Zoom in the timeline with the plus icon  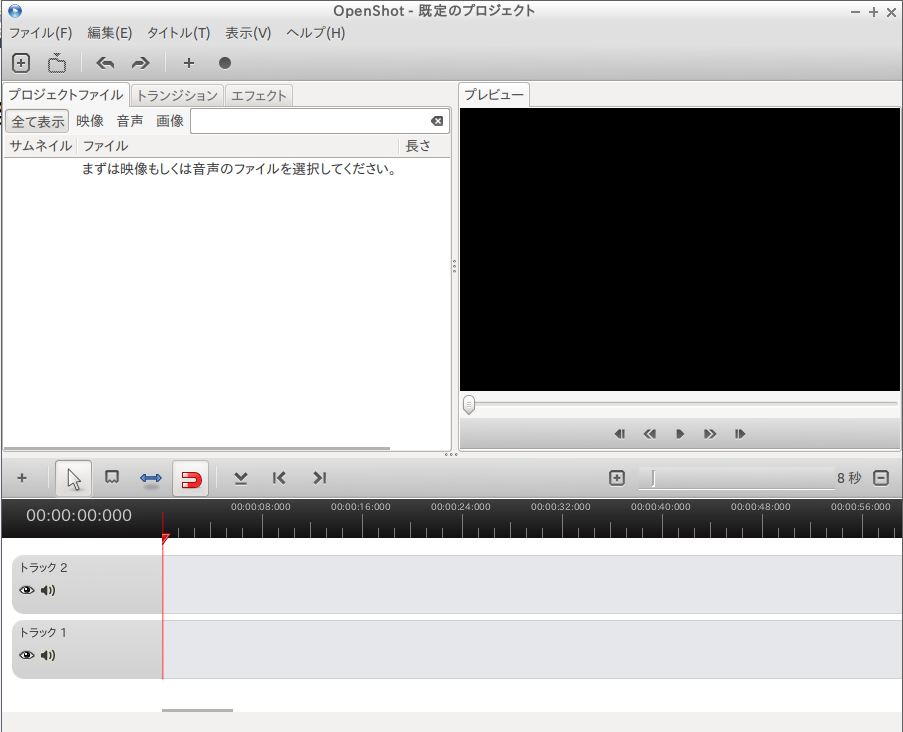(x=617, y=477)
